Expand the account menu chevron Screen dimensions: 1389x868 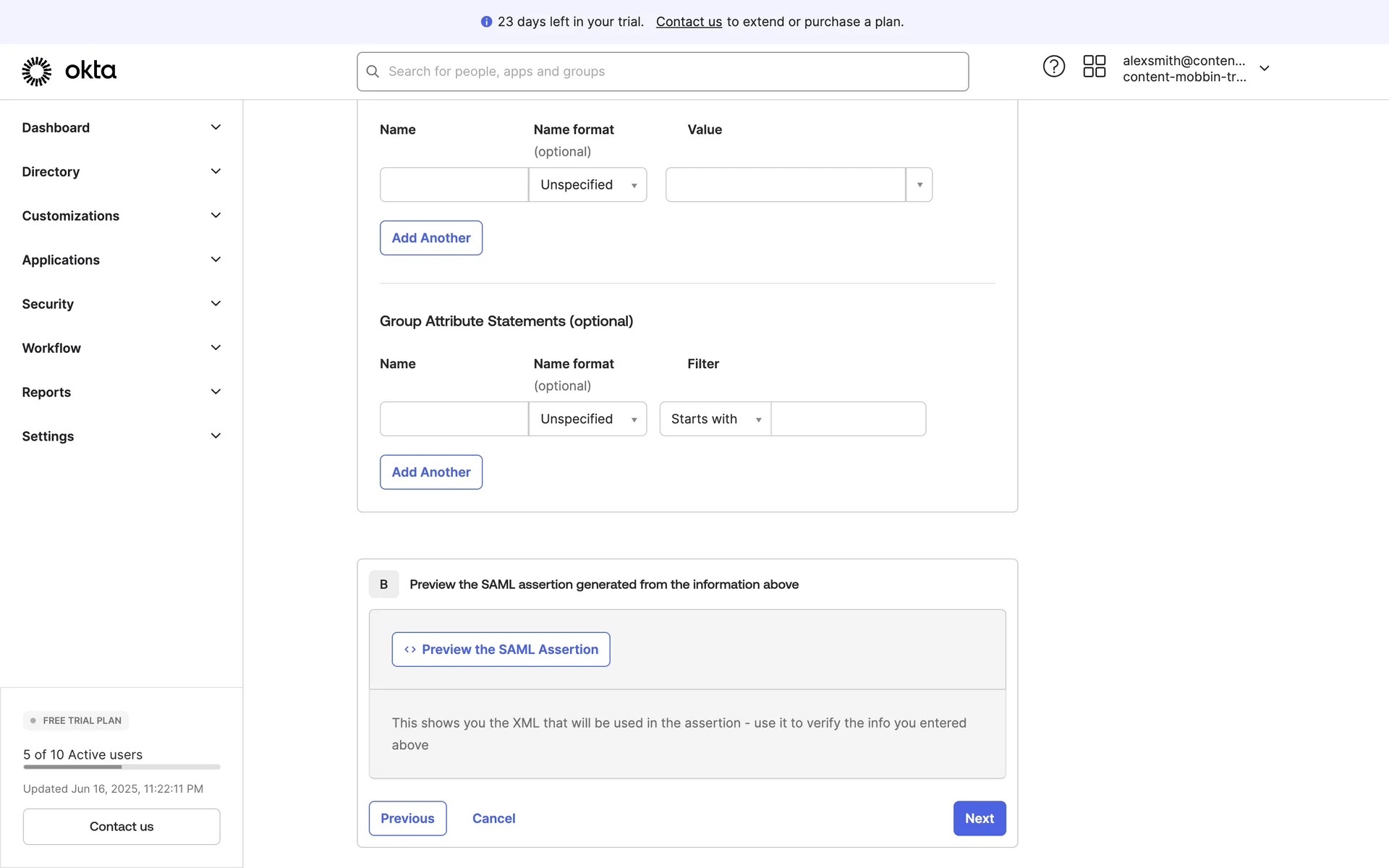1265,68
